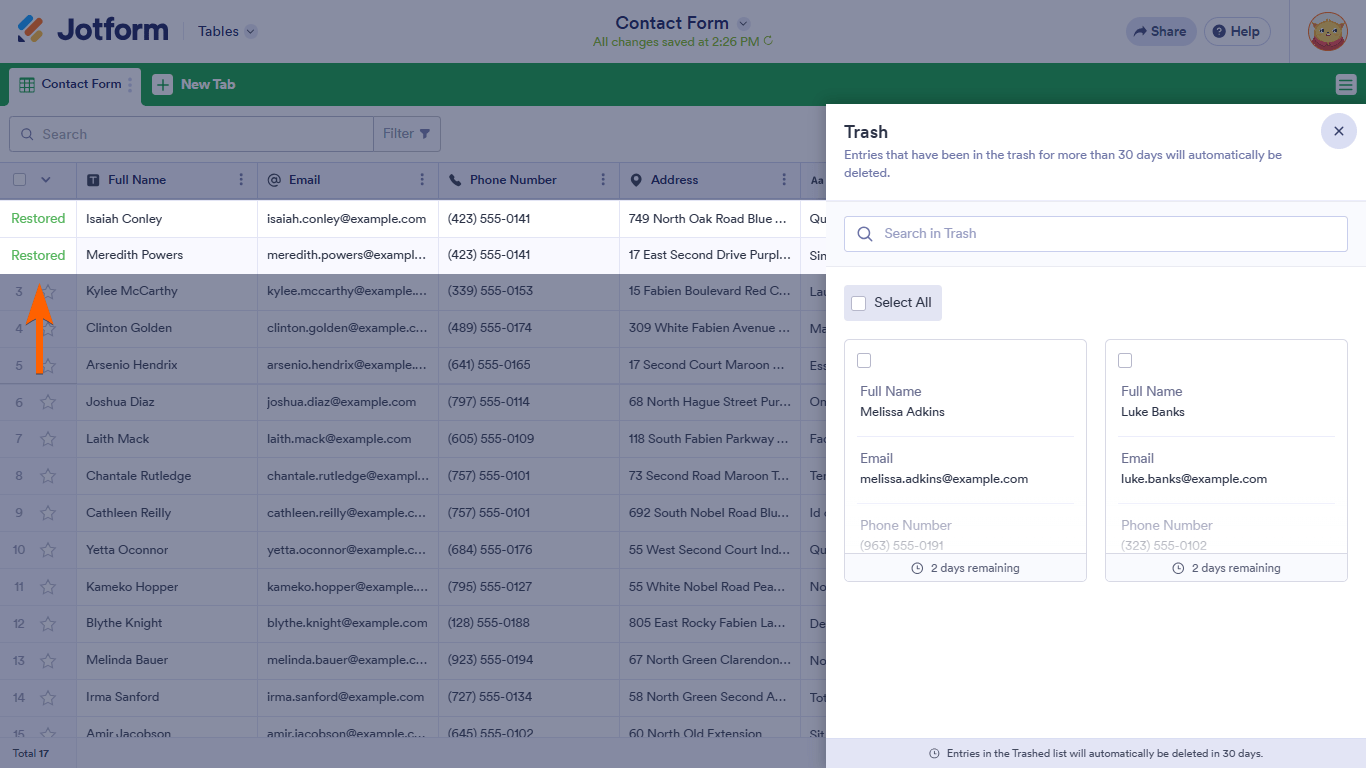Screen dimensions: 1366x768
Task: Open the Help button
Action: (x=1237, y=31)
